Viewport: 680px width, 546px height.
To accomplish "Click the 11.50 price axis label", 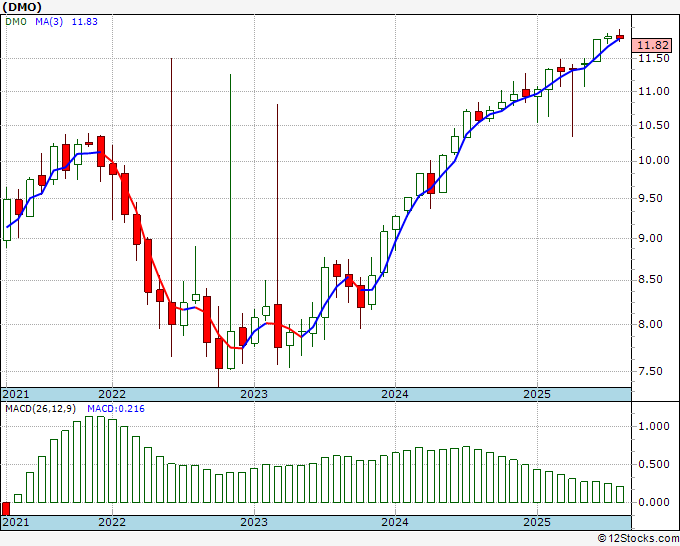I will point(654,58).
